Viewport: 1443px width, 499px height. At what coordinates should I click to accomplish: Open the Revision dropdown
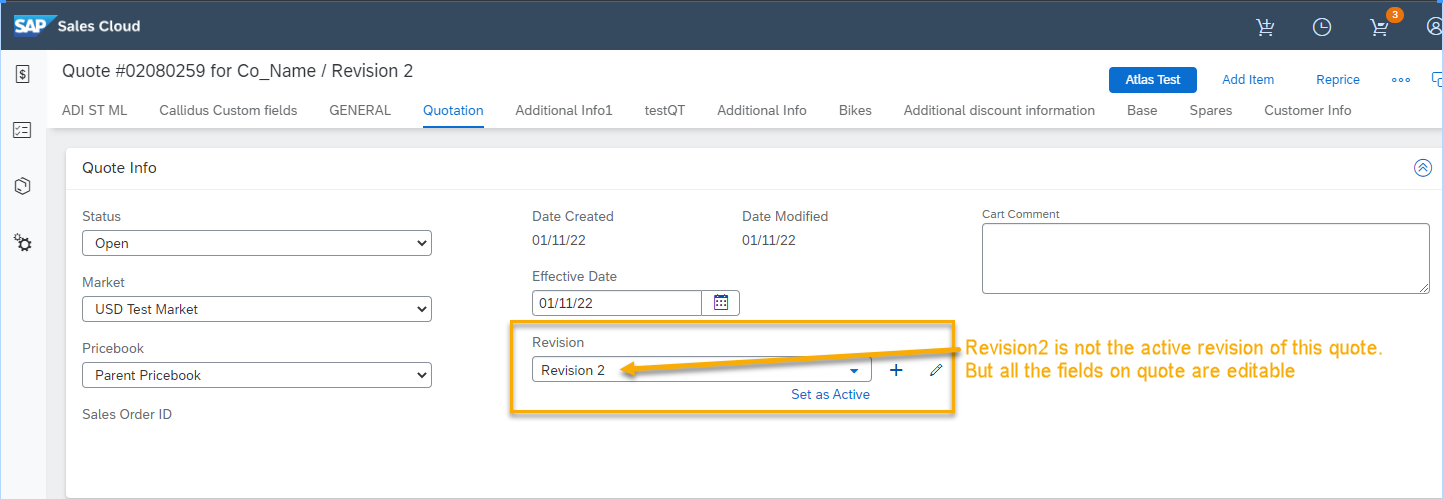(x=701, y=370)
